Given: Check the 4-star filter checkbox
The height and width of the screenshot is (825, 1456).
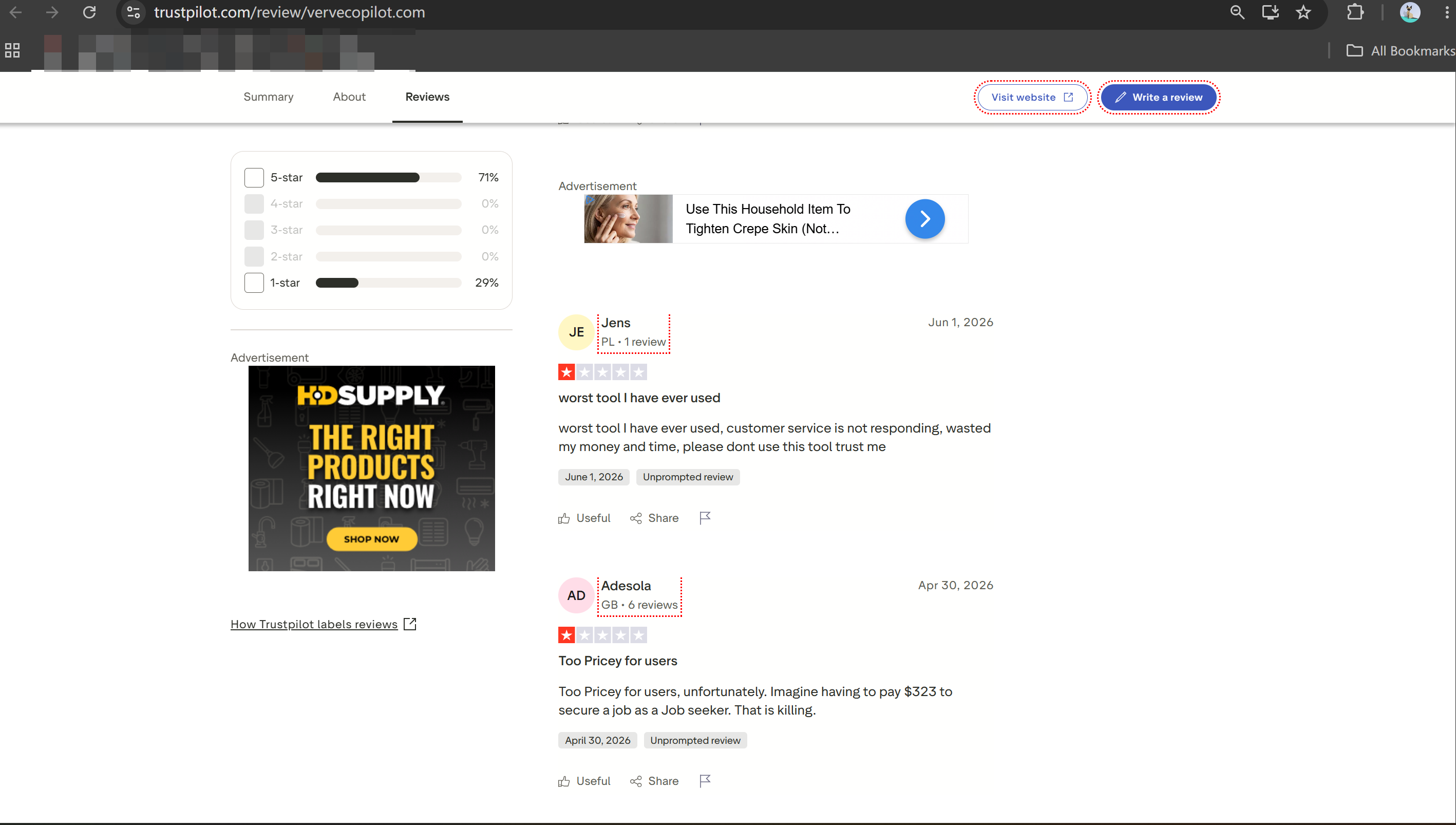Looking at the screenshot, I should (x=254, y=203).
